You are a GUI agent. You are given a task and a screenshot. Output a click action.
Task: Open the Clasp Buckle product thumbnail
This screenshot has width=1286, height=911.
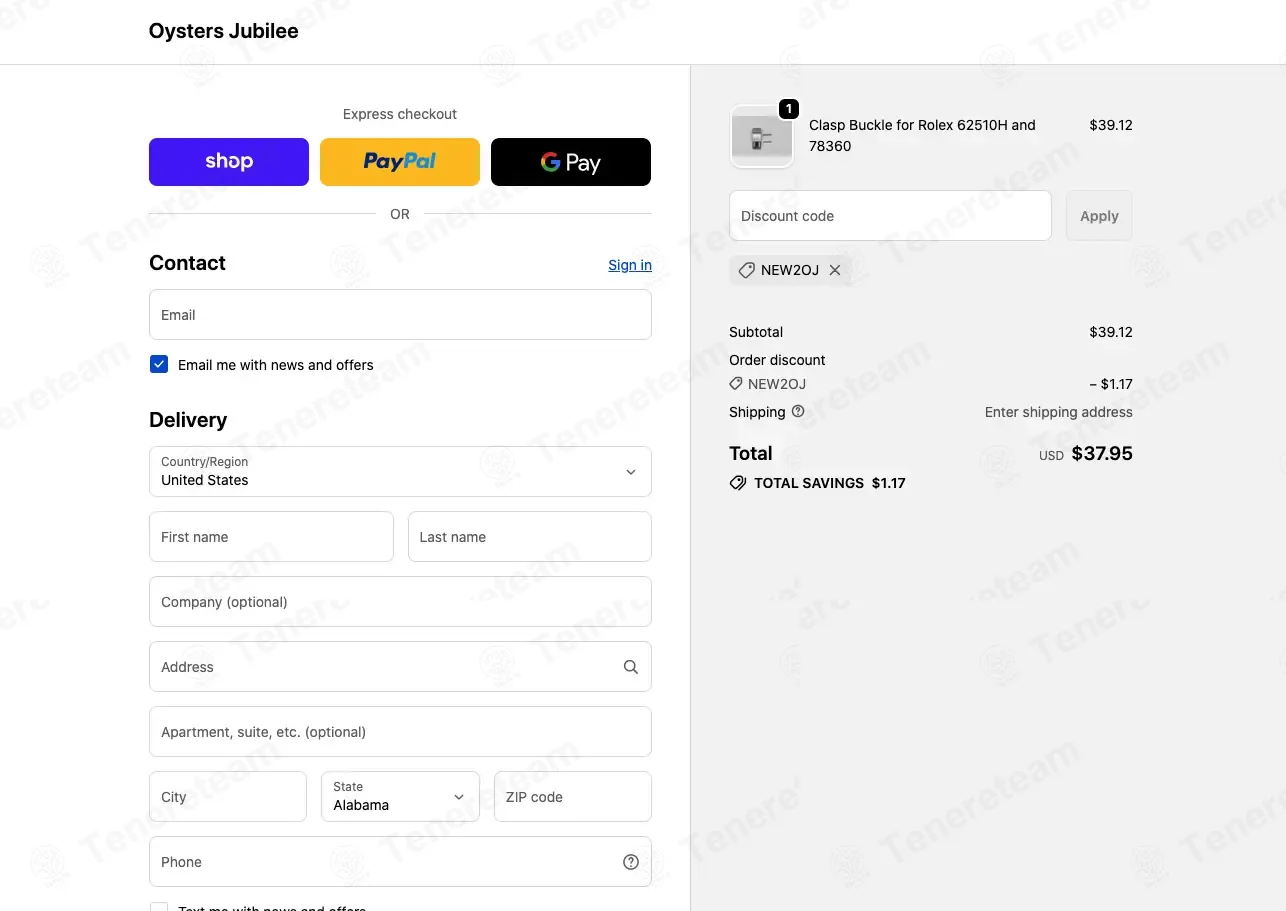pyautogui.click(x=762, y=136)
